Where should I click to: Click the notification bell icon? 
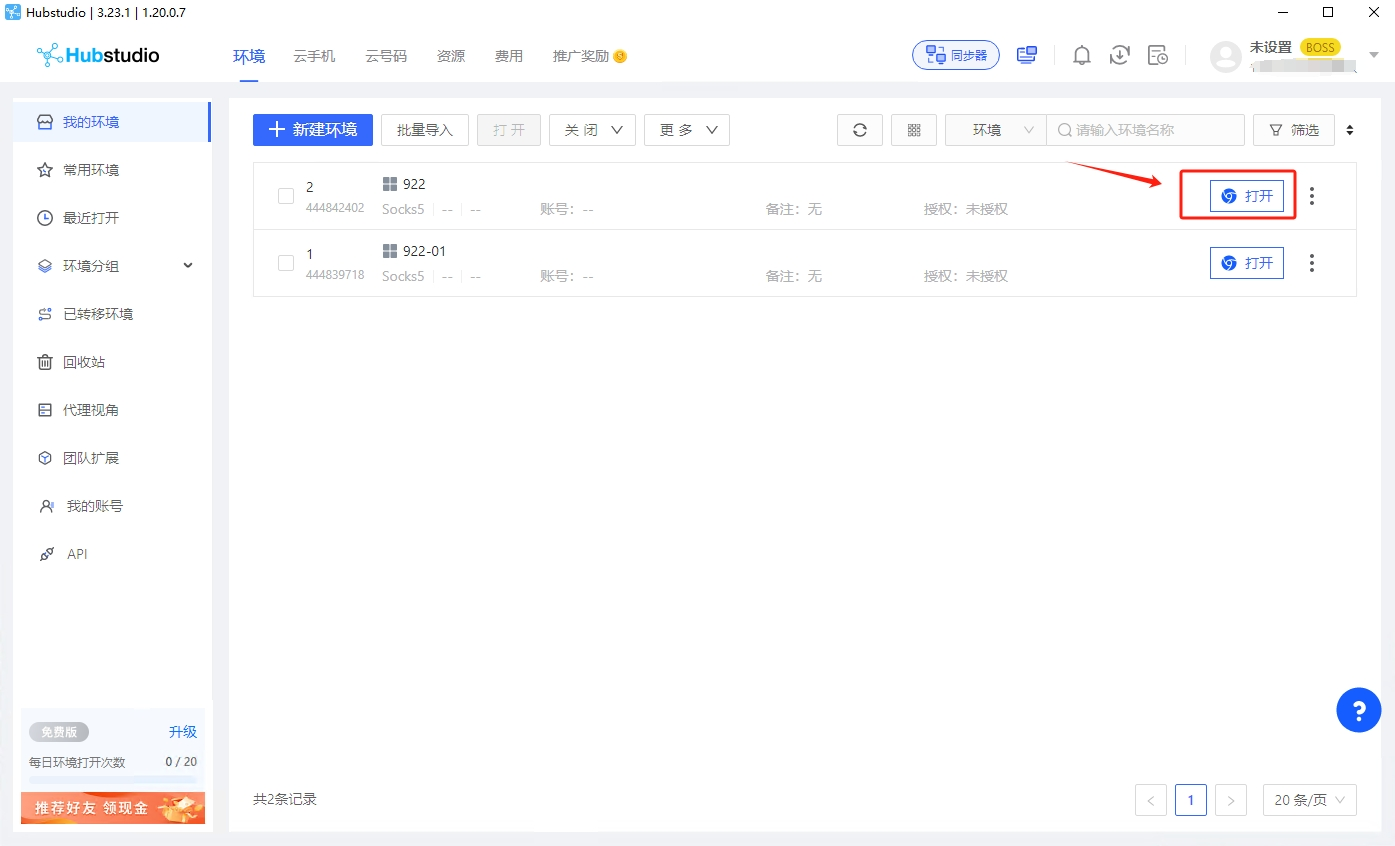coord(1081,56)
